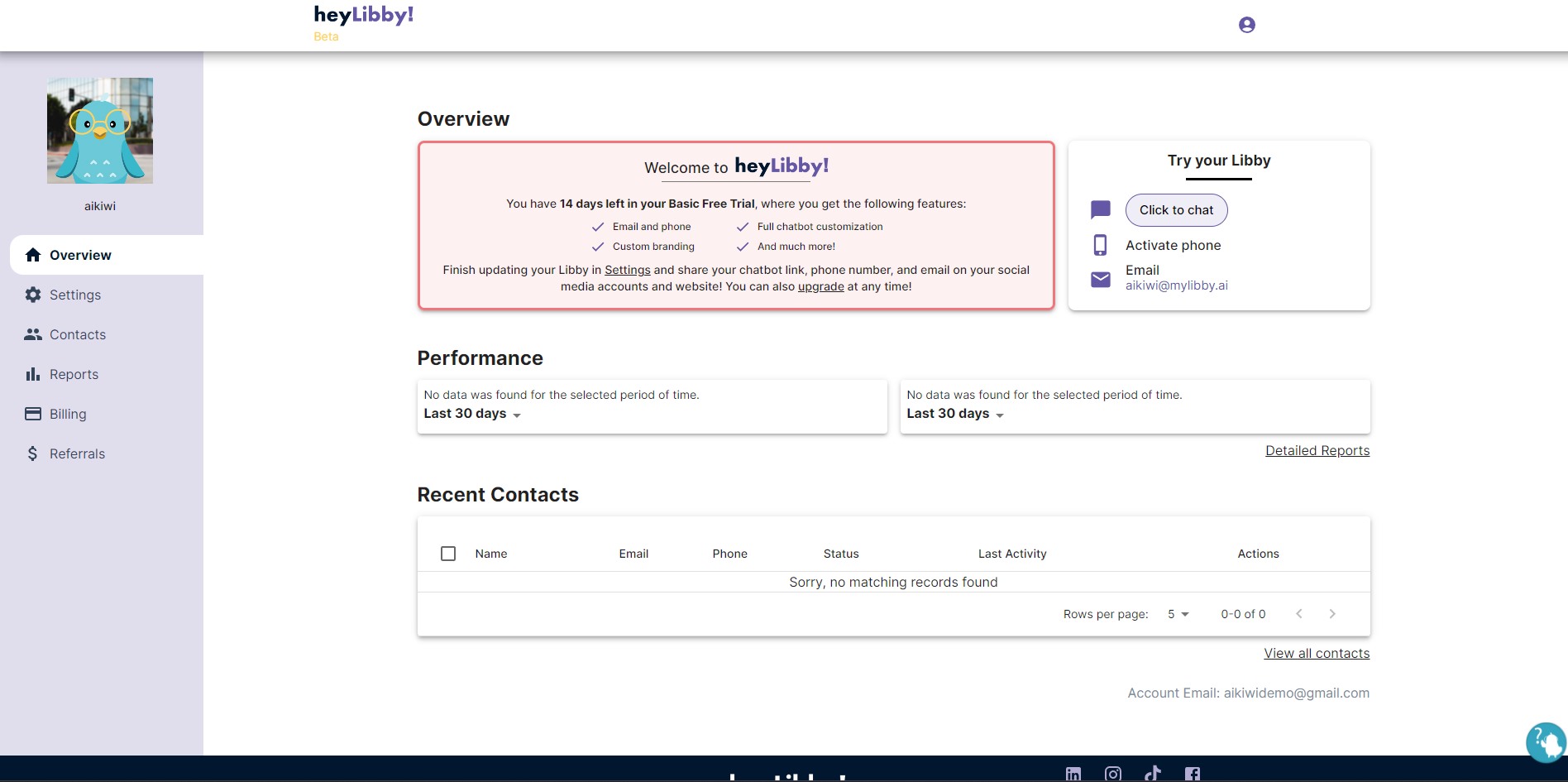Open the user account profile icon
The height and width of the screenshot is (782, 1568).
pyautogui.click(x=1247, y=25)
